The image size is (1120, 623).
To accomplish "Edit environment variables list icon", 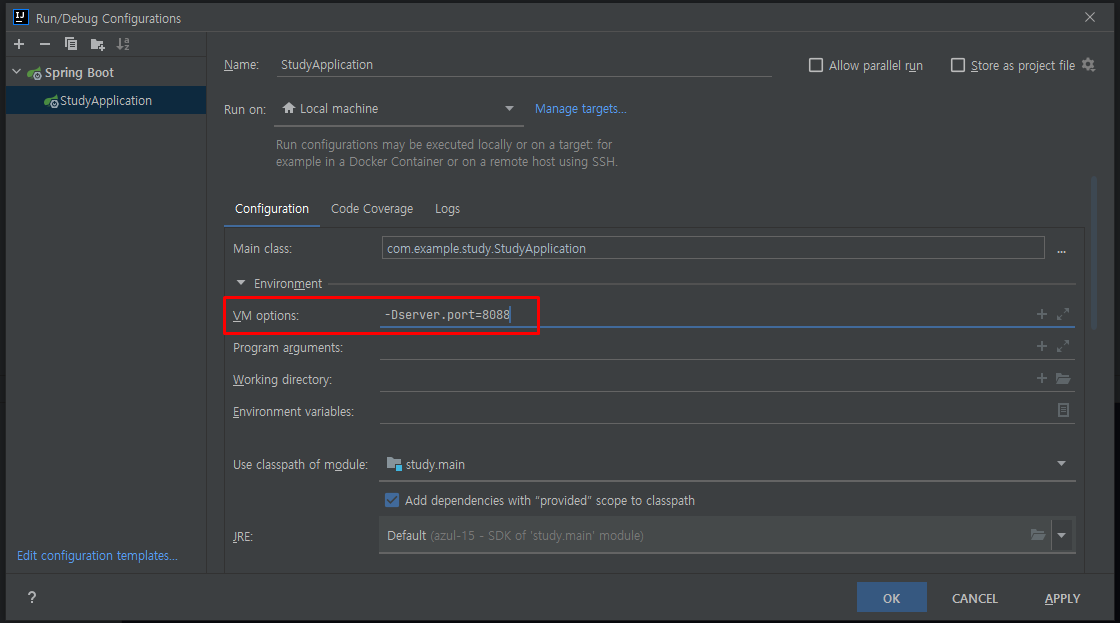I will 1063,410.
